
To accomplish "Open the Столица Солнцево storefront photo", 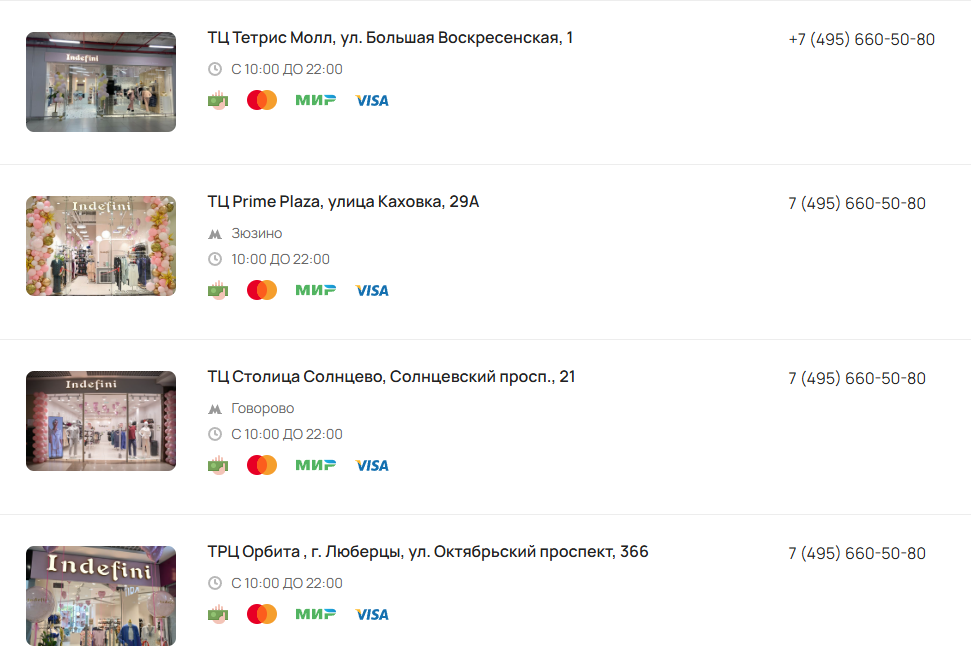I will pyautogui.click(x=101, y=421).
